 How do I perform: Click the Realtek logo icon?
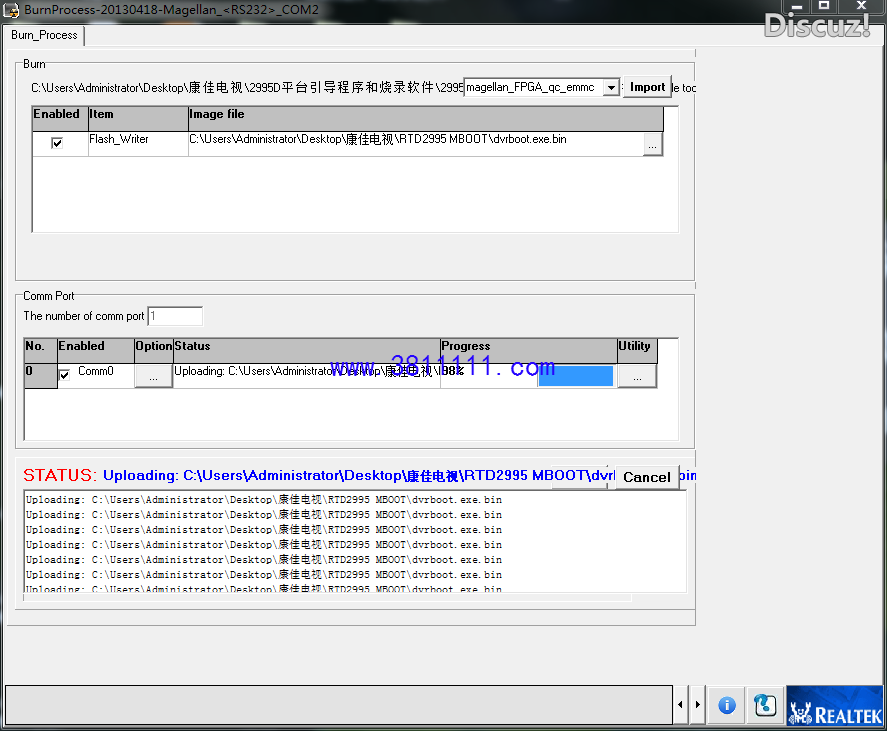tap(834, 705)
